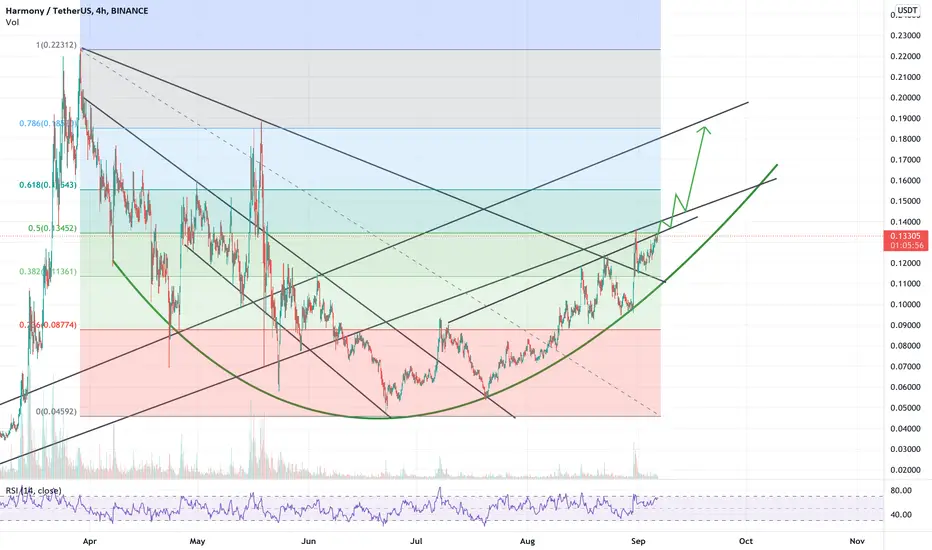Click the Jun label on time axis
The width and height of the screenshot is (932, 550).
308,541
